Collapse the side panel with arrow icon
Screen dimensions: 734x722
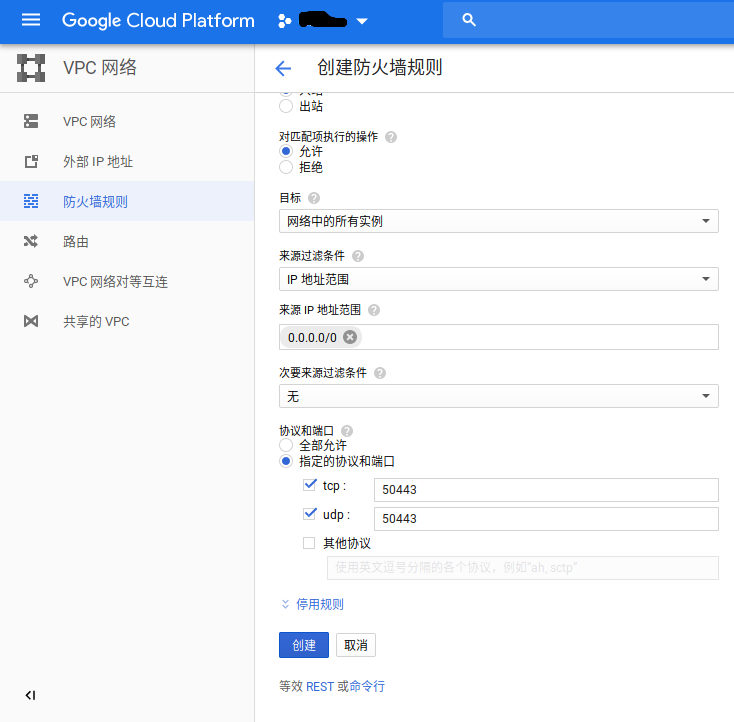click(x=30, y=695)
